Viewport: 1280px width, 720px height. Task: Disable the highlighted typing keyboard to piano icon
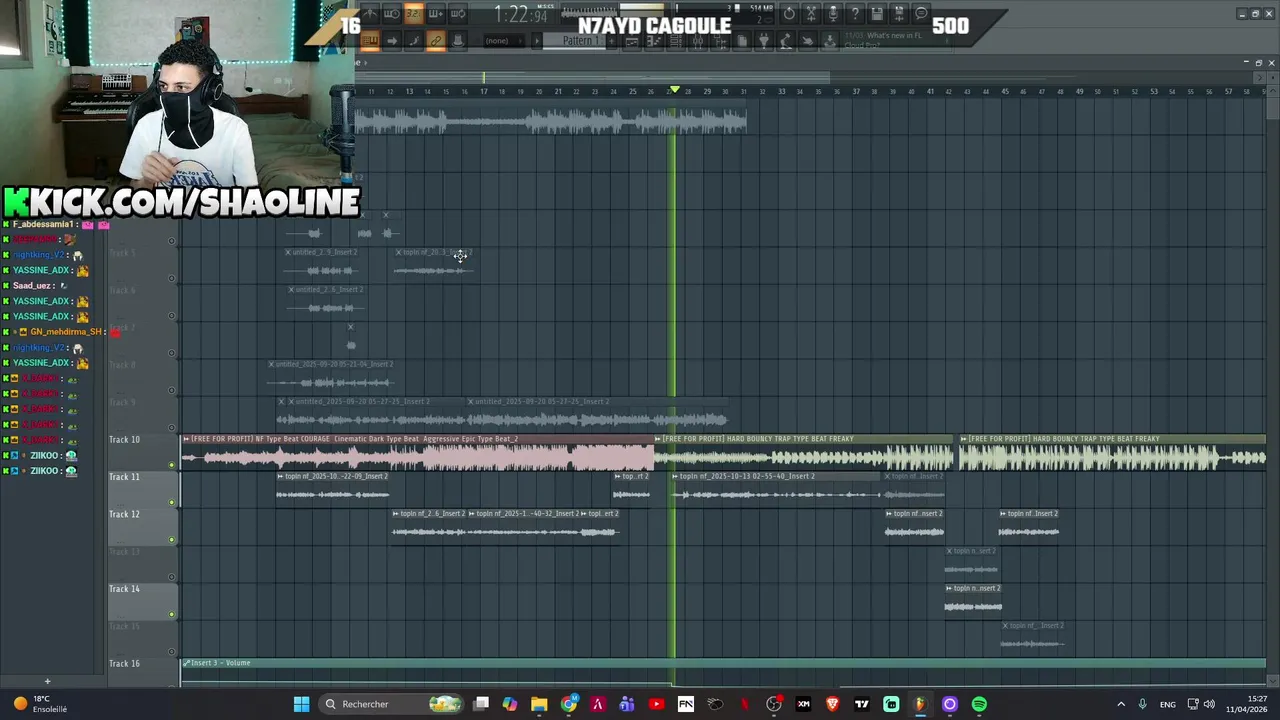click(x=371, y=40)
